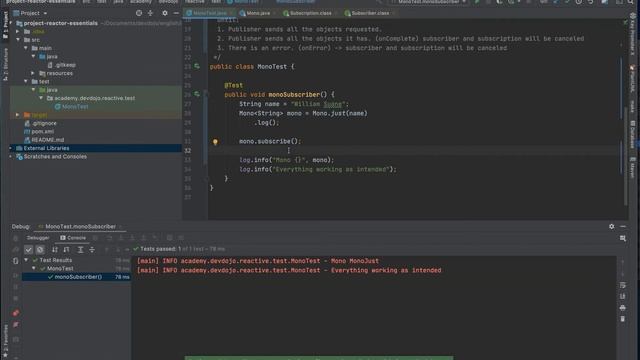This screenshot has width=640, height=360.
Task: Open the Console tab in Debug panel
Action: coord(73,238)
